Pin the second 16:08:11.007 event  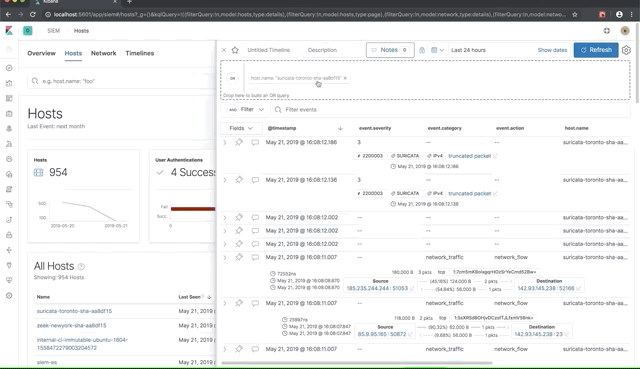click(239, 303)
